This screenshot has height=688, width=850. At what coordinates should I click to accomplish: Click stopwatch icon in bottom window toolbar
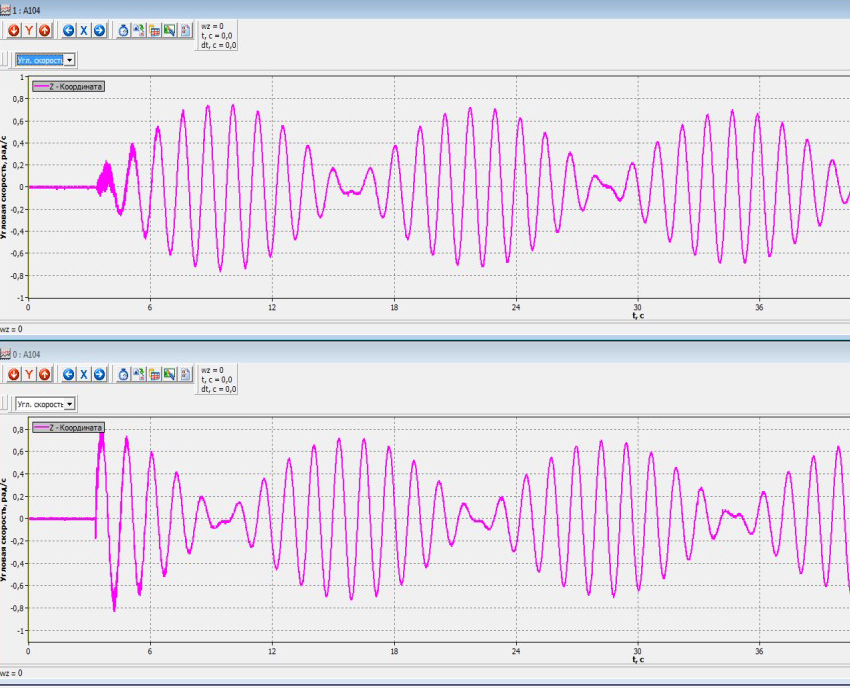123,374
